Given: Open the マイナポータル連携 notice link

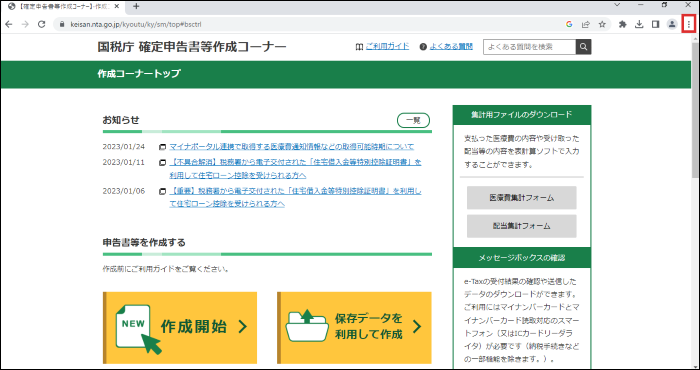Looking at the screenshot, I should (x=292, y=146).
